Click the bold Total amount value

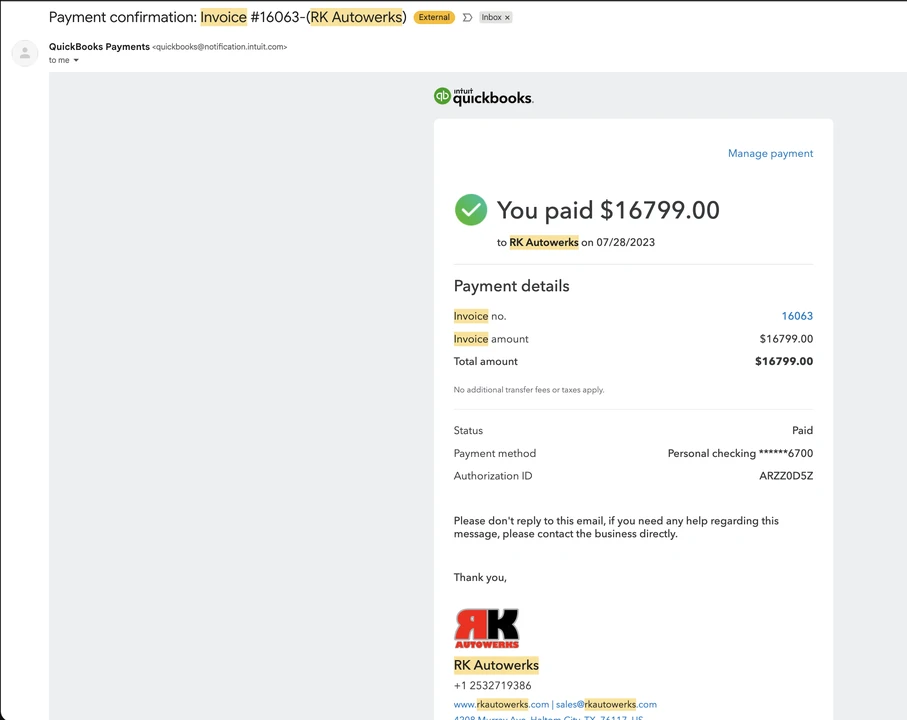point(784,361)
